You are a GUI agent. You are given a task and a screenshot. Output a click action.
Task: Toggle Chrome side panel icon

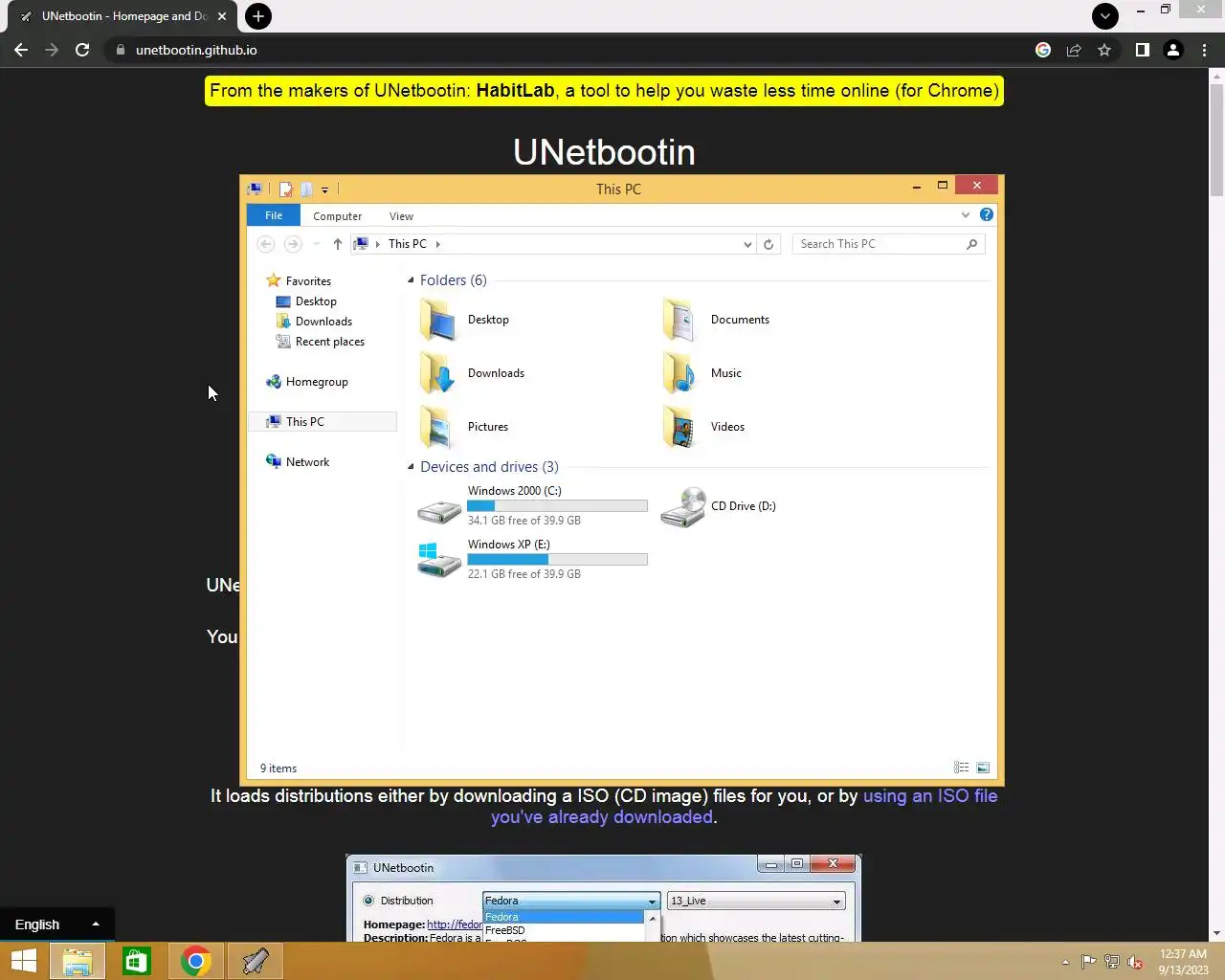coord(1143,50)
